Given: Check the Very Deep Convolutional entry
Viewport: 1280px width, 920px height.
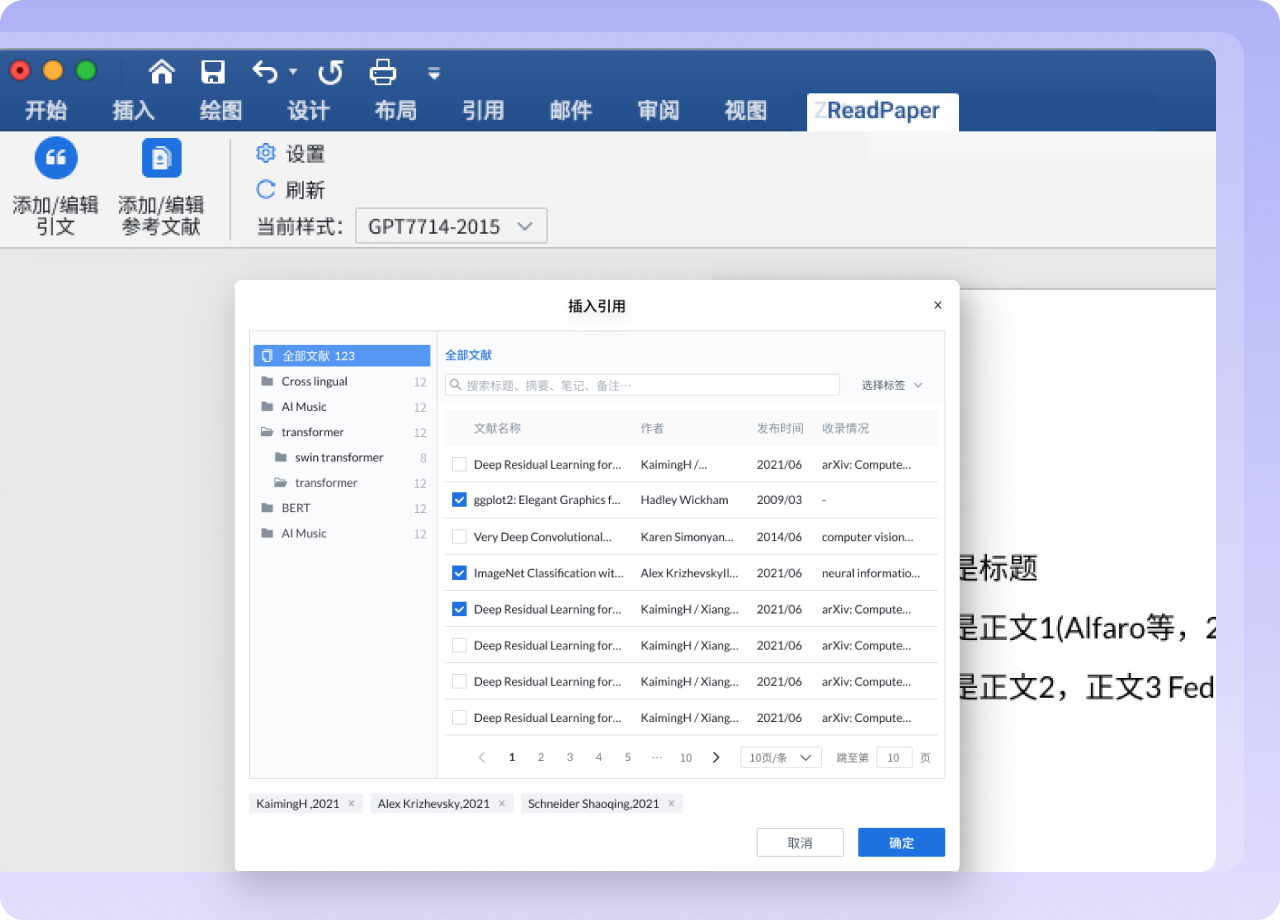Looking at the screenshot, I should pos(459,536).
